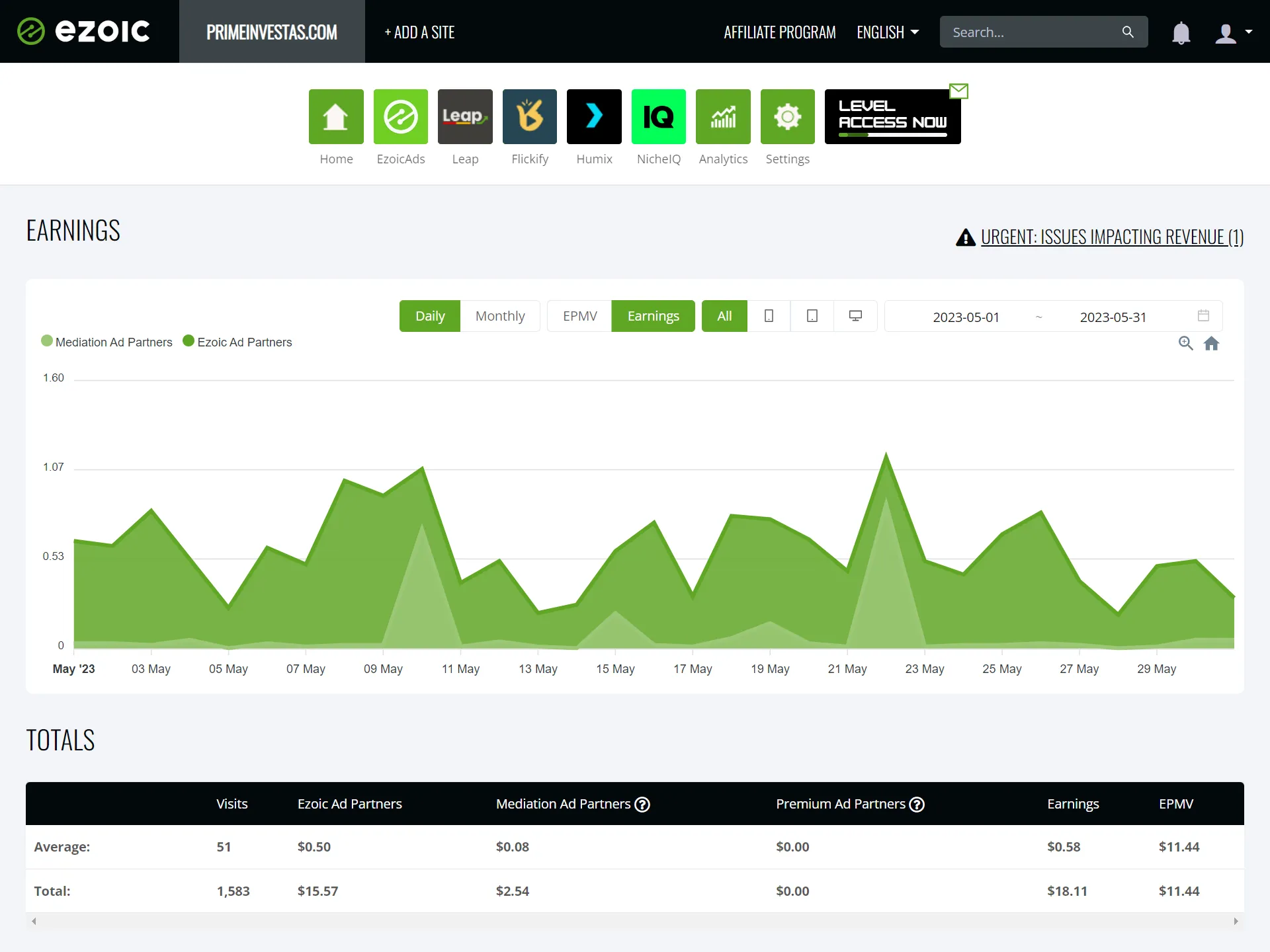The image size is (1270, 952).
Task: Edit the start date 2023-05-01
Action: 966,317
